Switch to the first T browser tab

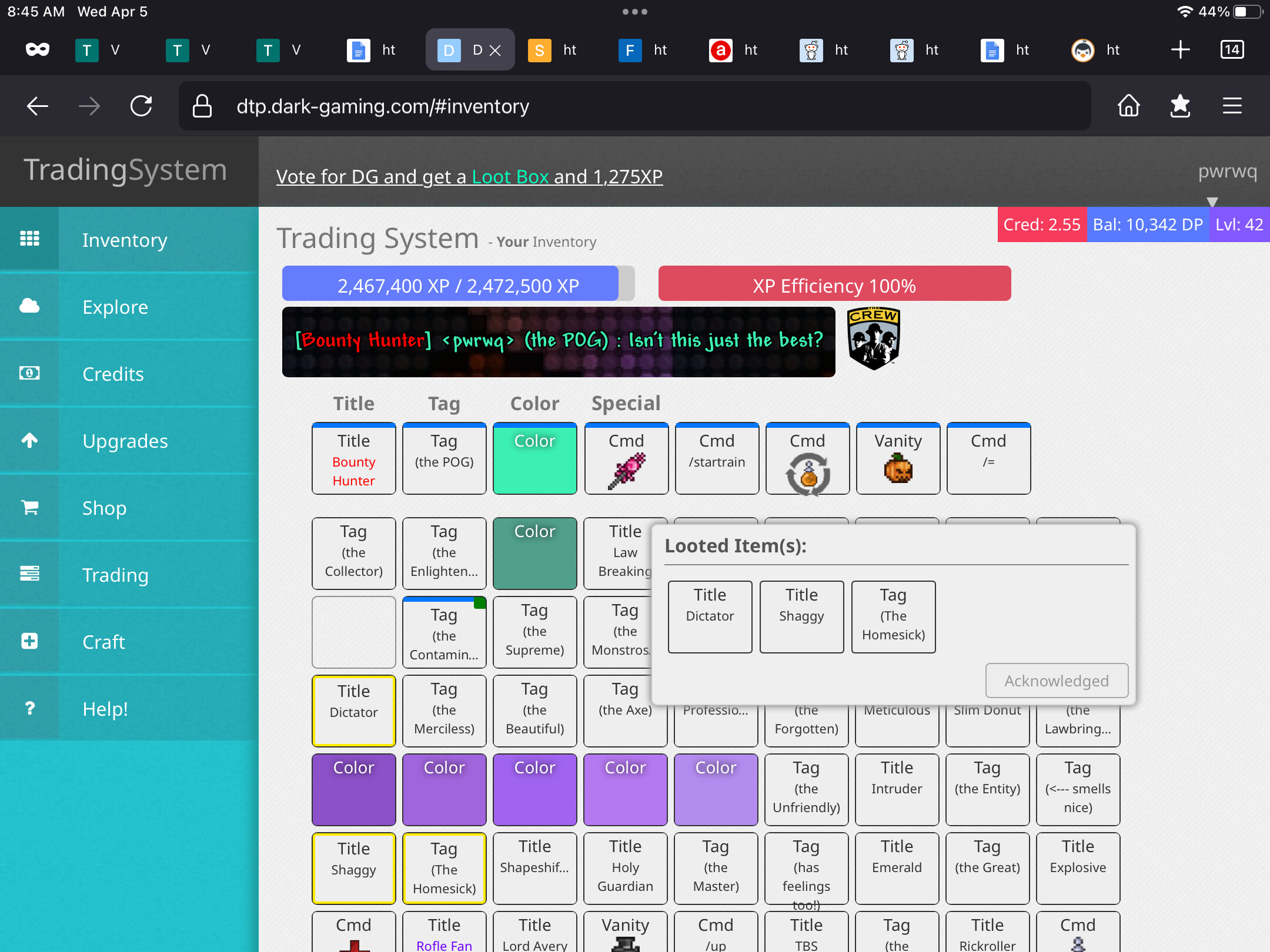(x=101, y=50)
